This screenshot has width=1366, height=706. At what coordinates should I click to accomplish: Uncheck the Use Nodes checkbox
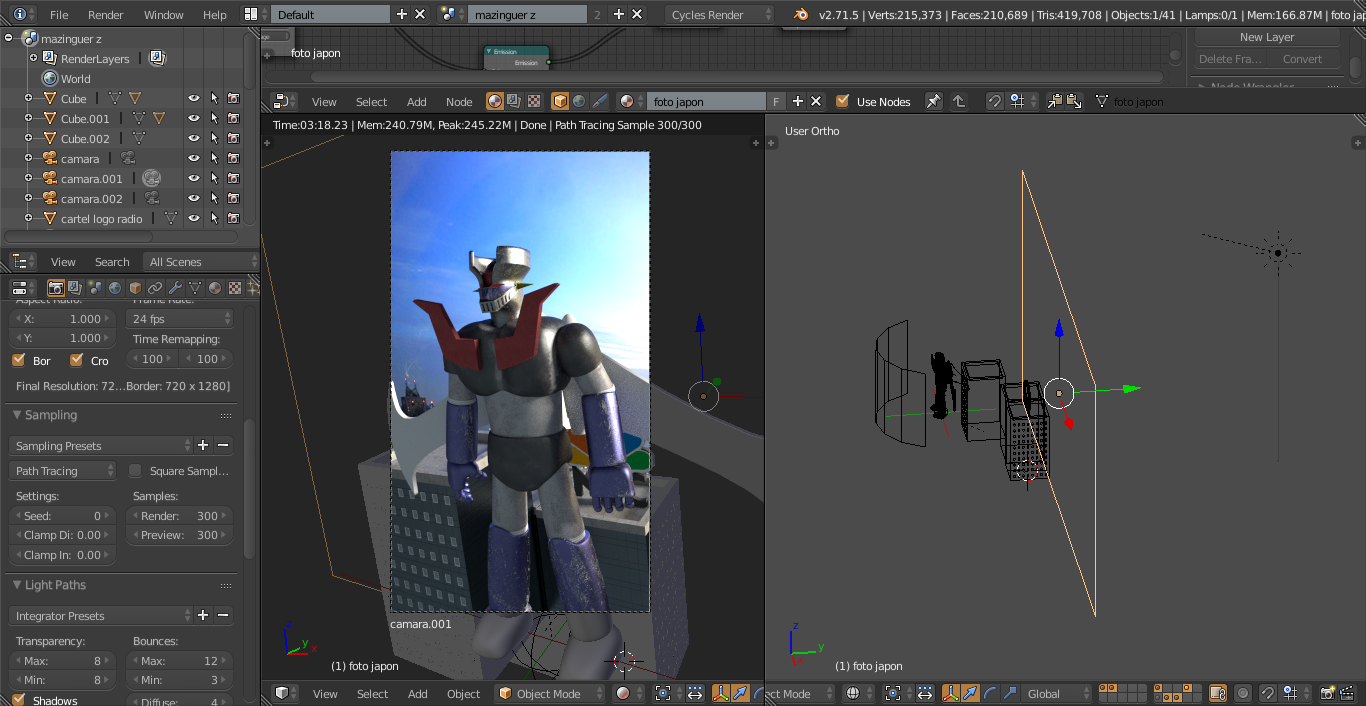click(x=842, y=101)
